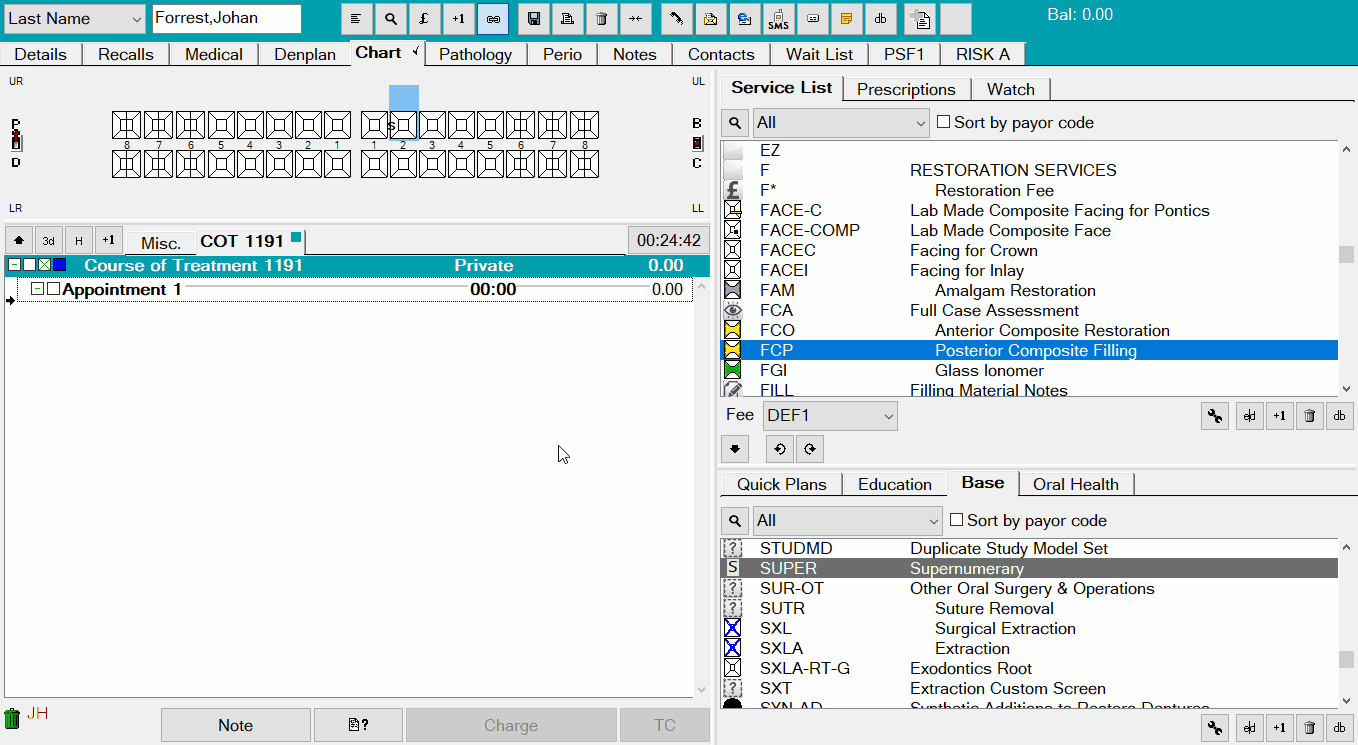Click the Service List vertical scrollbar

(x=1347, y=268)
